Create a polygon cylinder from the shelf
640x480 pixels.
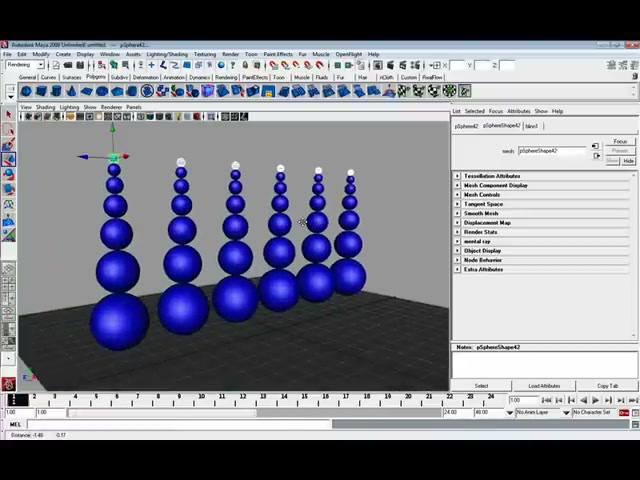pyautogui.click(x=56, y=91)
